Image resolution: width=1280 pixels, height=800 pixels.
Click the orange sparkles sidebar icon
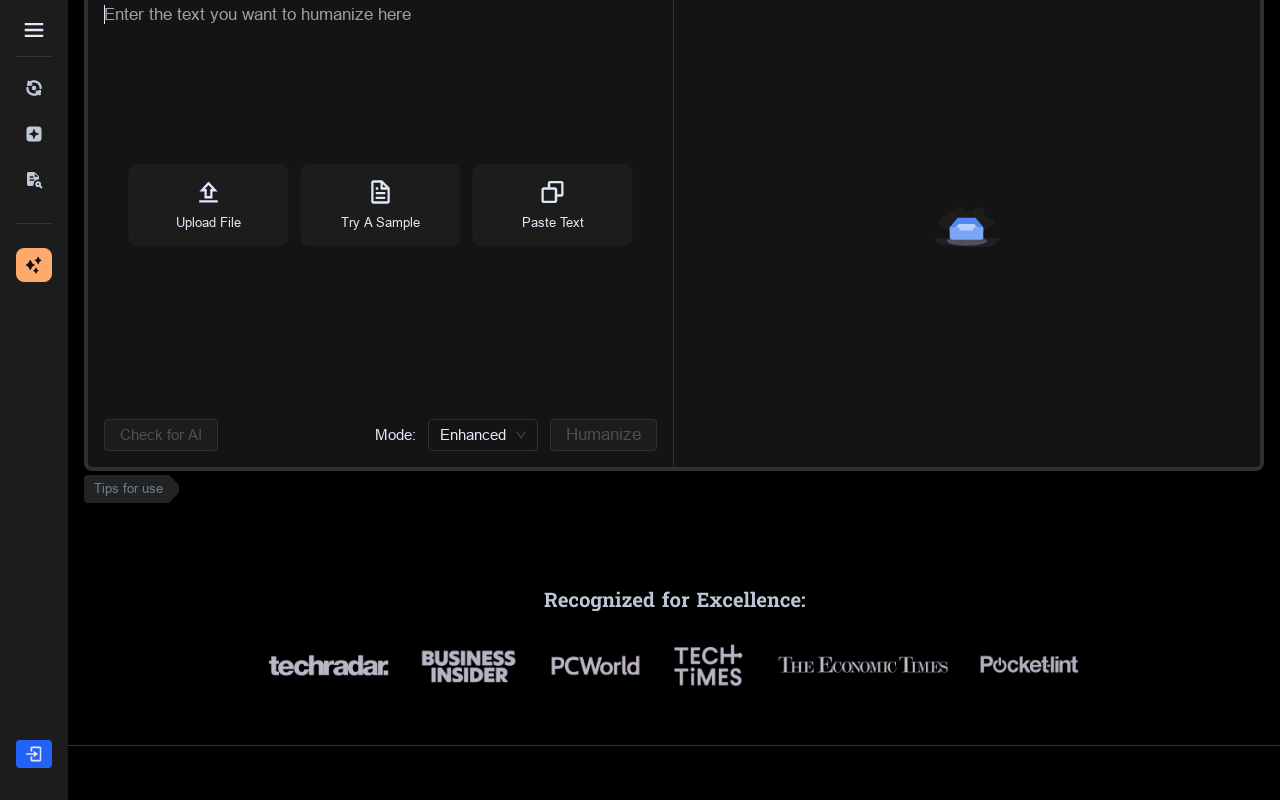(x=34, y=265)
